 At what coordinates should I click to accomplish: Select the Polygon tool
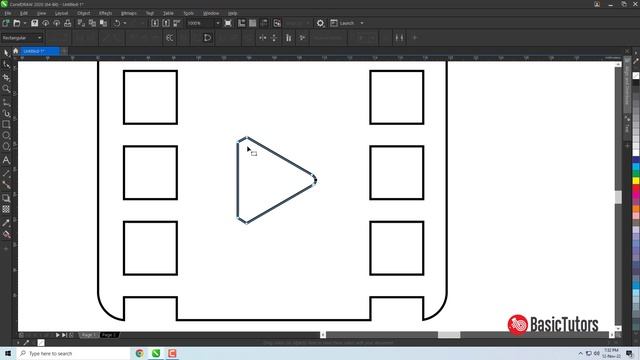6,147
